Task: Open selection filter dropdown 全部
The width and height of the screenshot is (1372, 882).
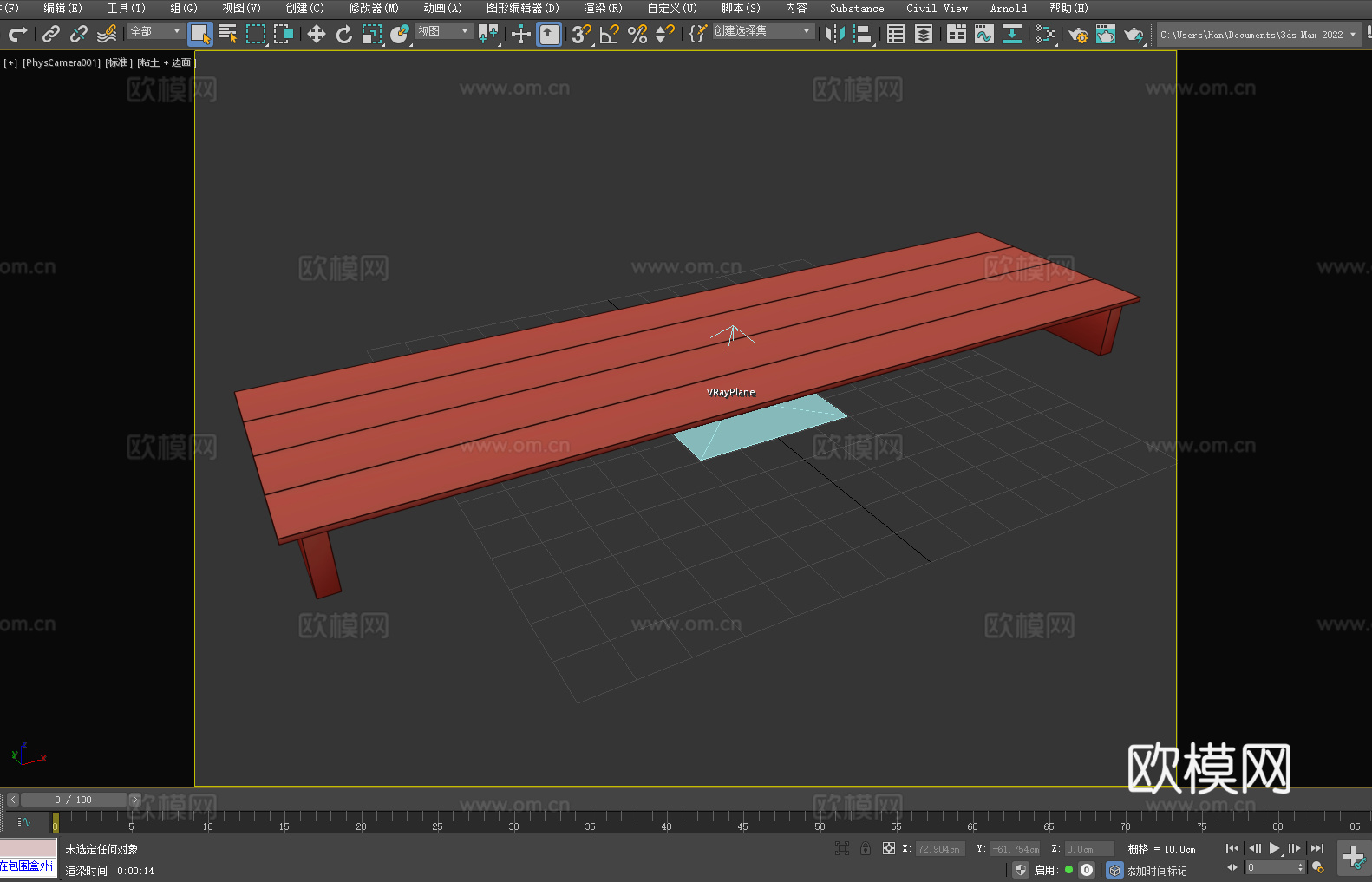Action: point(155,31)
